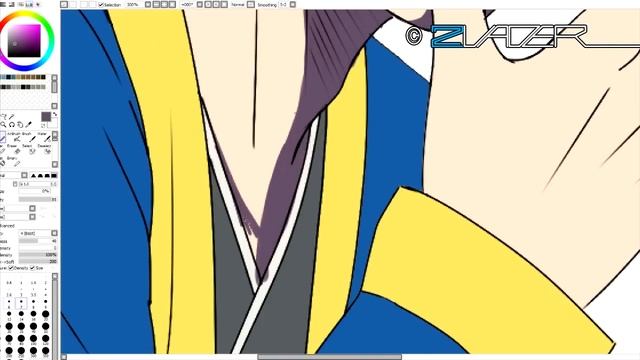This screenshot has width=640, height=360.
Task: Click the brush size list scrollbar
Action: click(x=55, y=316)
